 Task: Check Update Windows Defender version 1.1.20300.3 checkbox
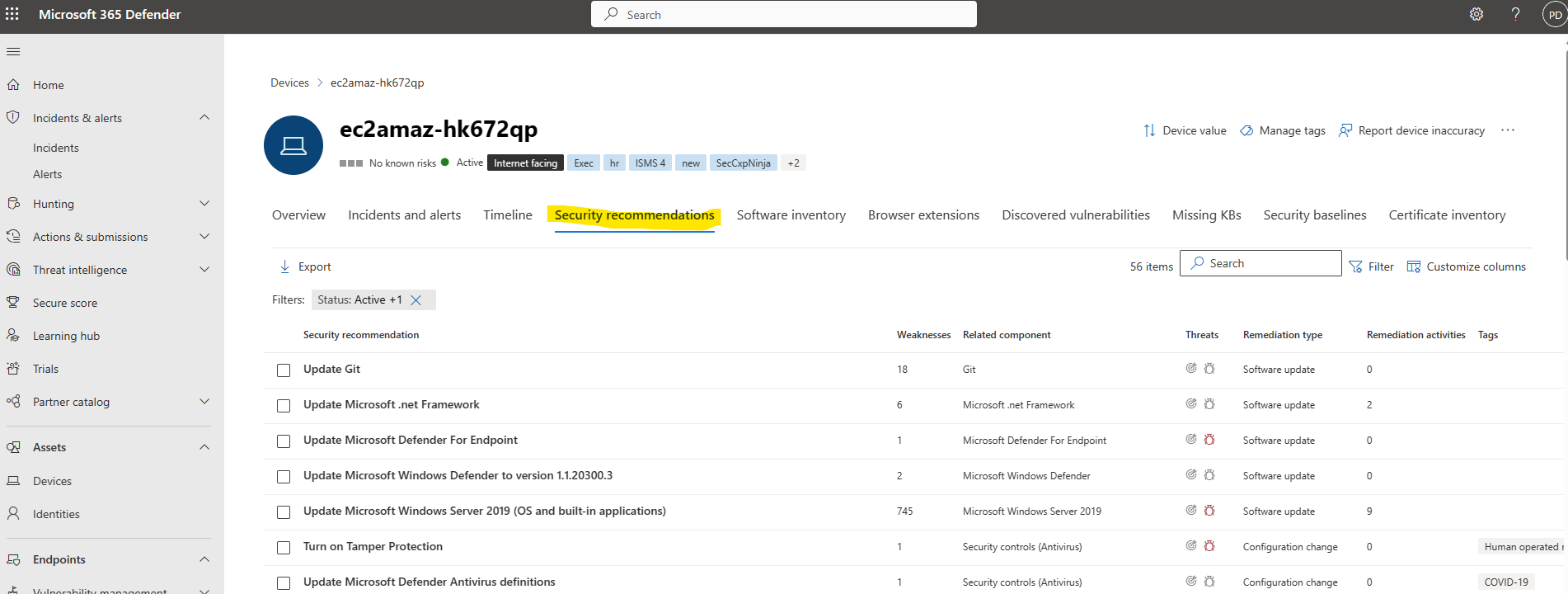[x=284, y=477]
